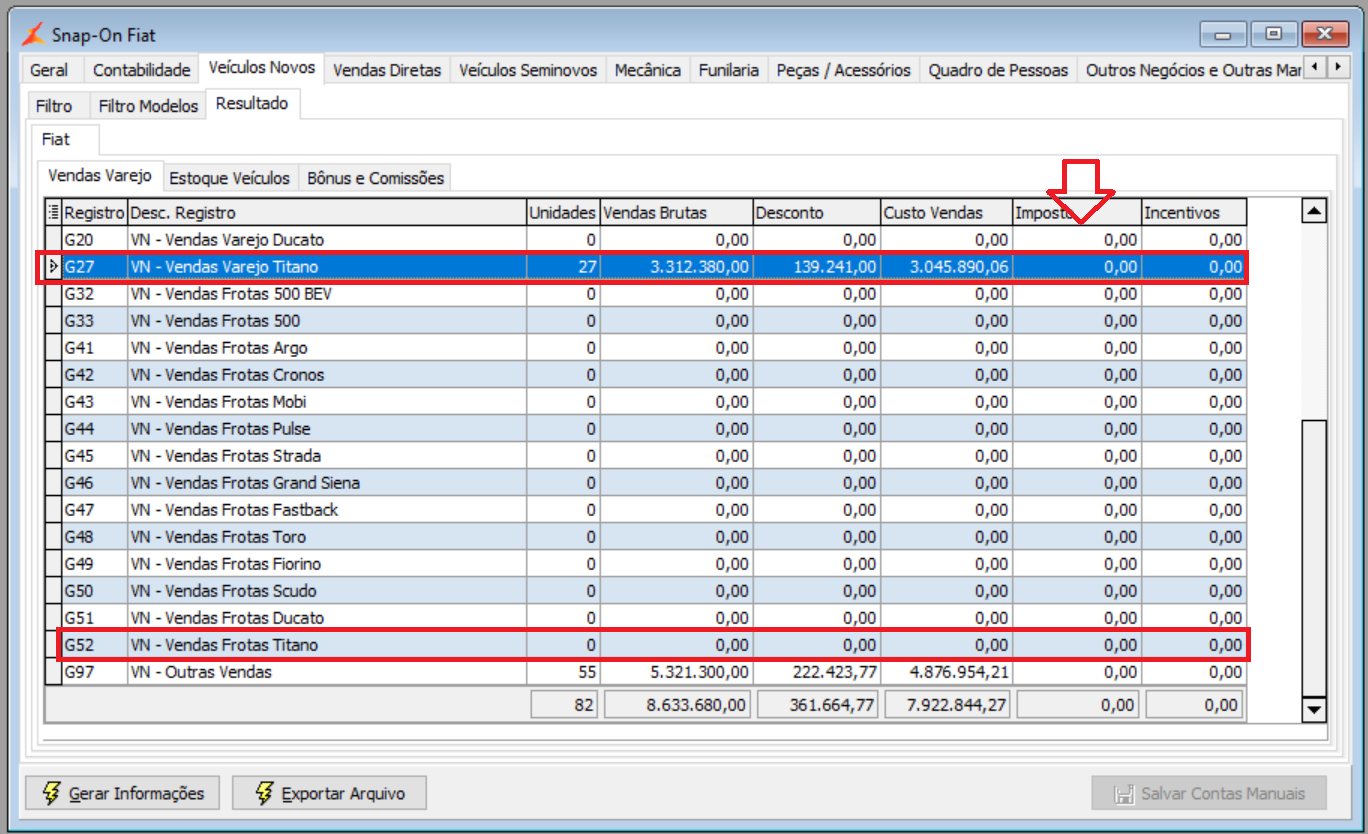
Task: Open the Peças / Acessórios tab
Action: [843, 70]
